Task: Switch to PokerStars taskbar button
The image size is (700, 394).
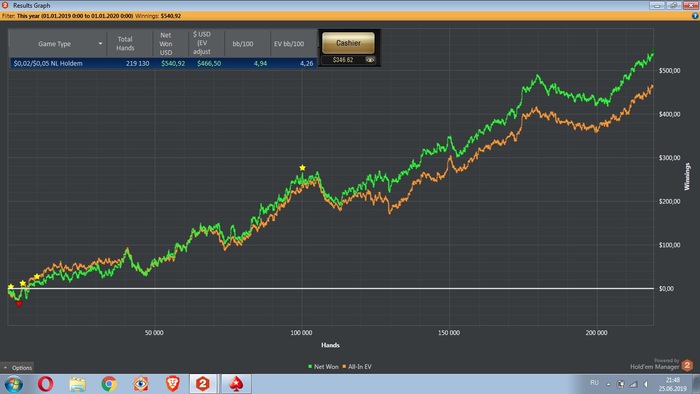Action: 236,384
